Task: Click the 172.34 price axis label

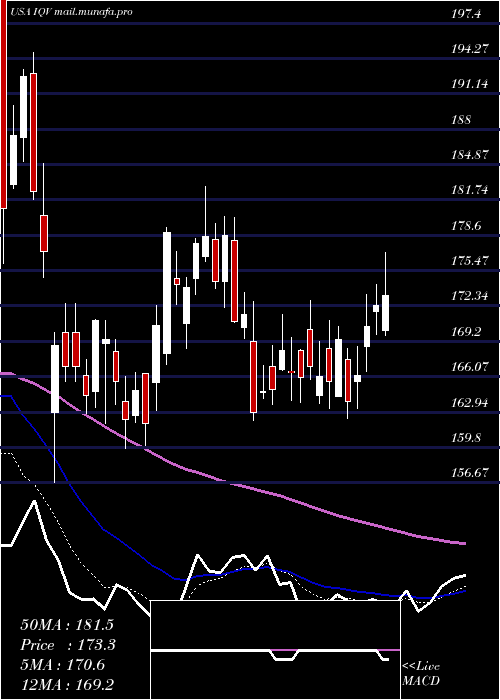Action: click(470, 296)
